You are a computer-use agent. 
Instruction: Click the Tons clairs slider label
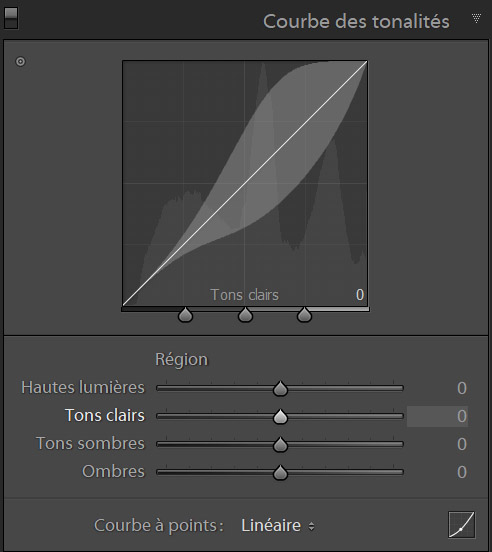(105, 415)
